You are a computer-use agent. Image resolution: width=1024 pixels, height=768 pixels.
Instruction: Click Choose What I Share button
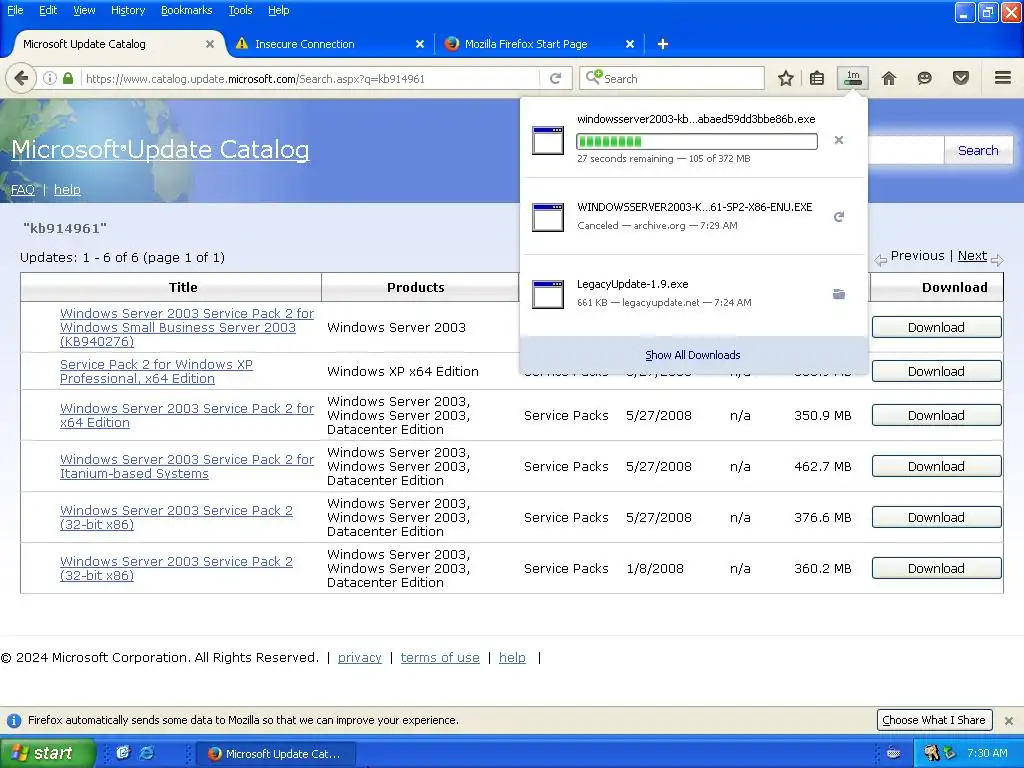click(935, 720)
